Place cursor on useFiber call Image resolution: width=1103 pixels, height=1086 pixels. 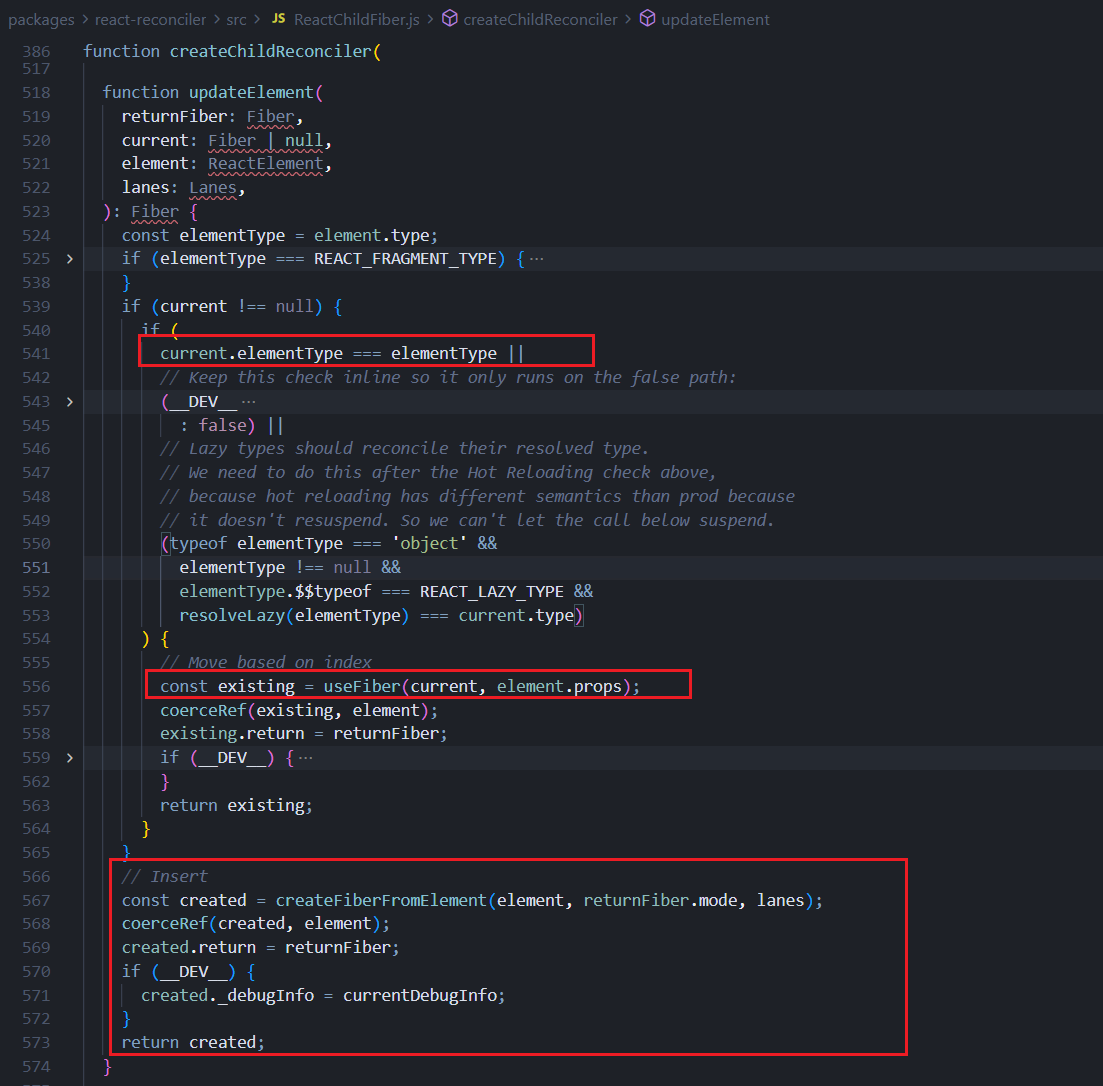click(362, 686)
